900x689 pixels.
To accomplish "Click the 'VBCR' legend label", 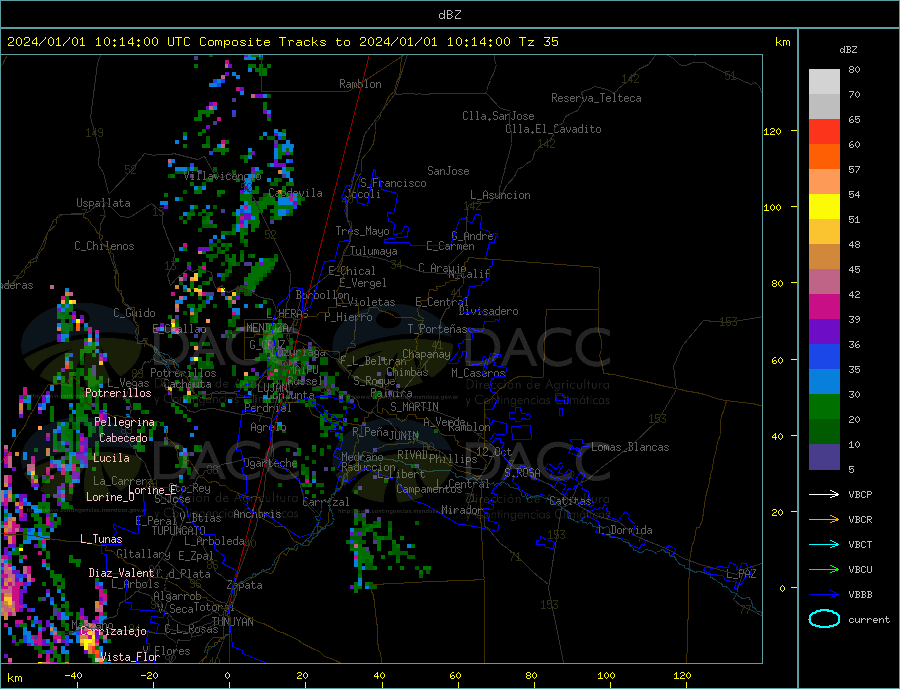I will (860, 520).
